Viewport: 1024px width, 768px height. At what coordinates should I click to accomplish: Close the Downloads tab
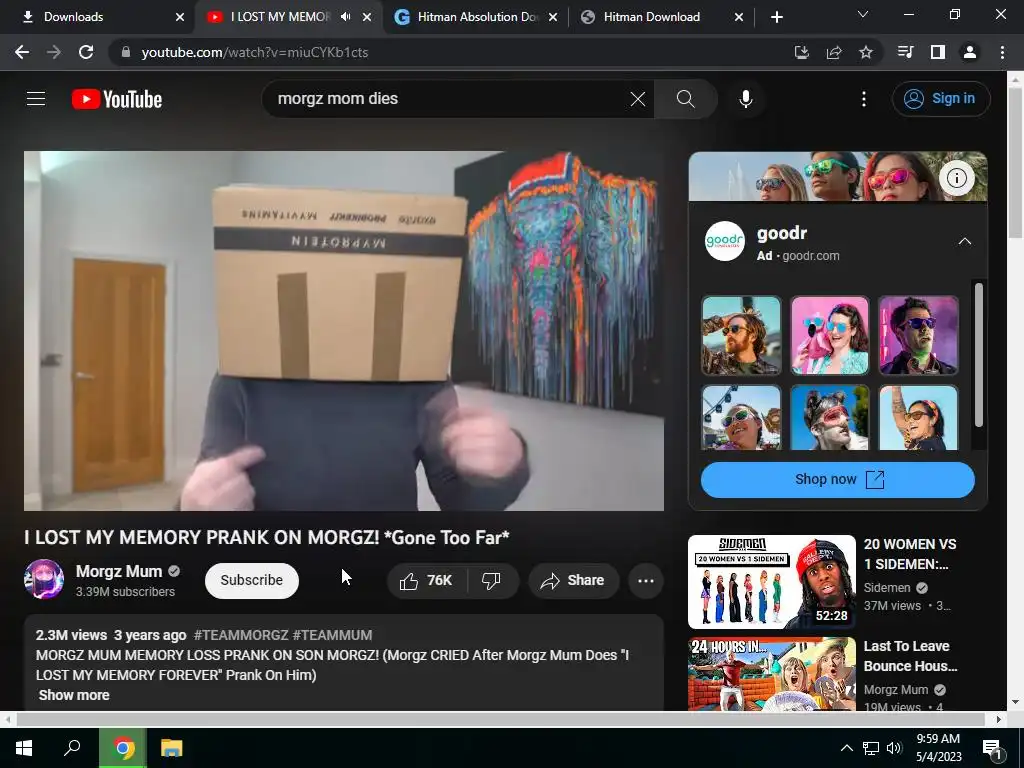pyautogui.click(x=180, y=17)
